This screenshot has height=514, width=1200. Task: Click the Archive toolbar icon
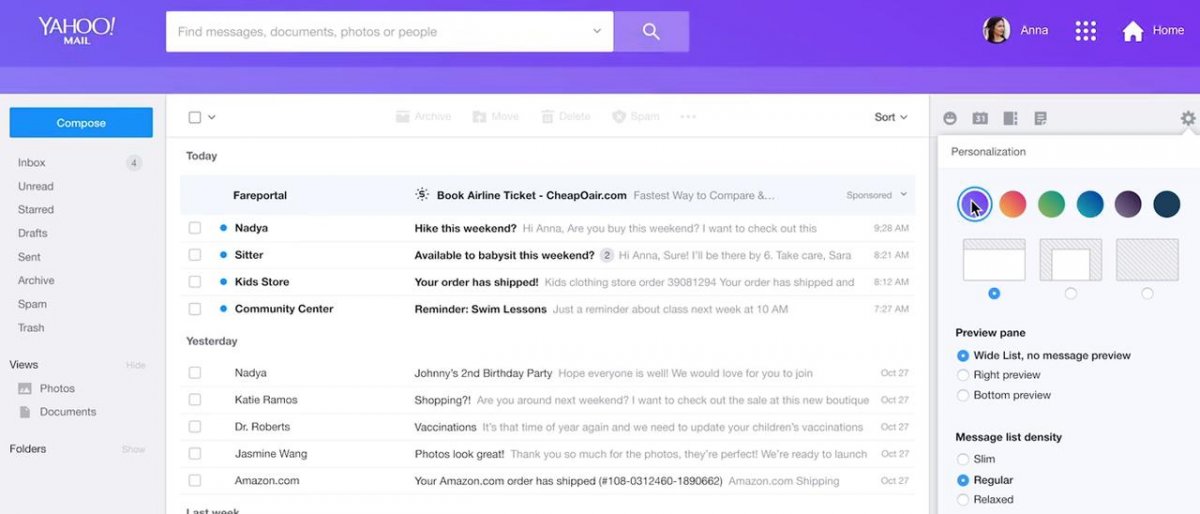click(402, 117)
